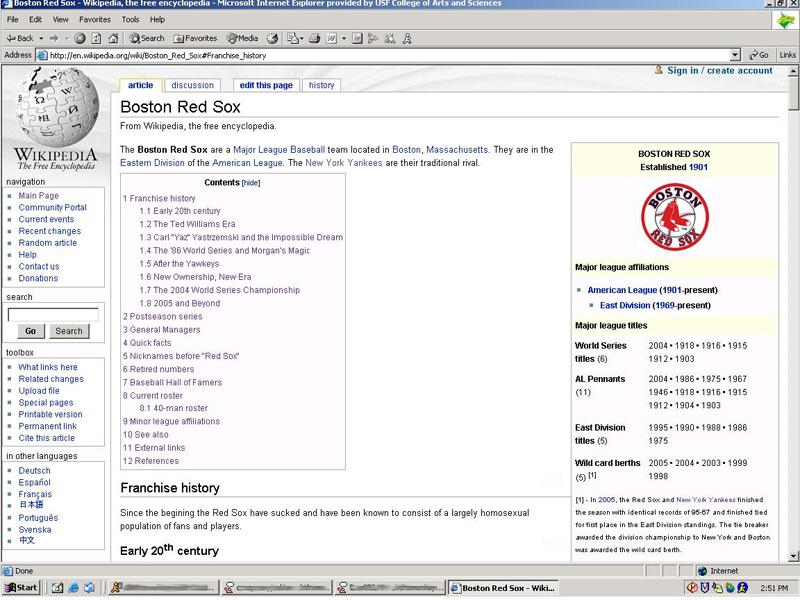The image size is (800, 600).
Task: Launch Internet Explorer from quick launch
Action: tap(73, 588)
